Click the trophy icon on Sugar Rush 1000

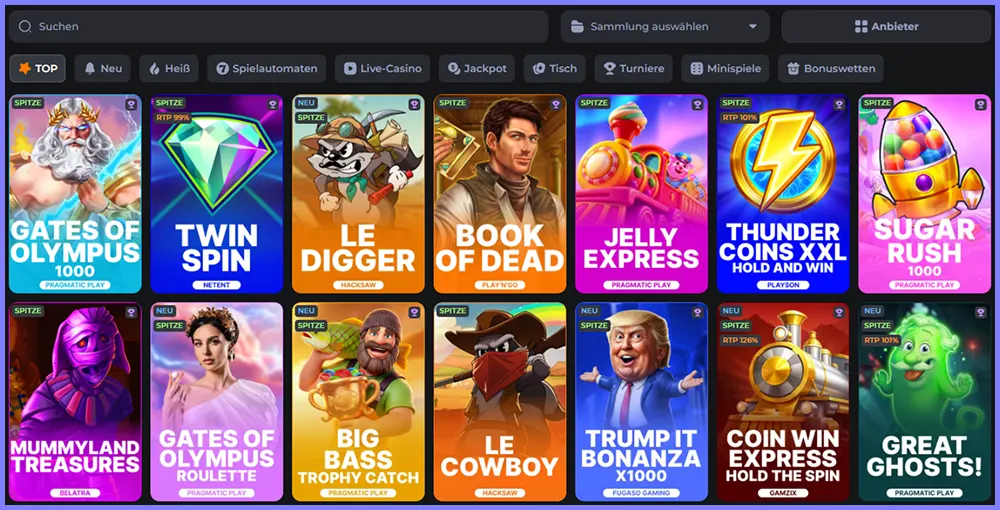[981, 104]
